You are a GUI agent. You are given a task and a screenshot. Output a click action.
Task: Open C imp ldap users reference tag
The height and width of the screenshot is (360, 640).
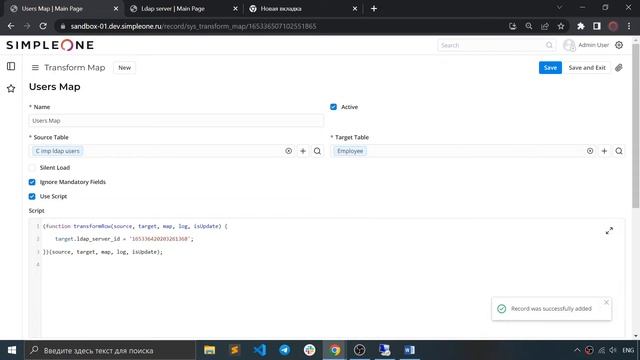coord(58,151)
